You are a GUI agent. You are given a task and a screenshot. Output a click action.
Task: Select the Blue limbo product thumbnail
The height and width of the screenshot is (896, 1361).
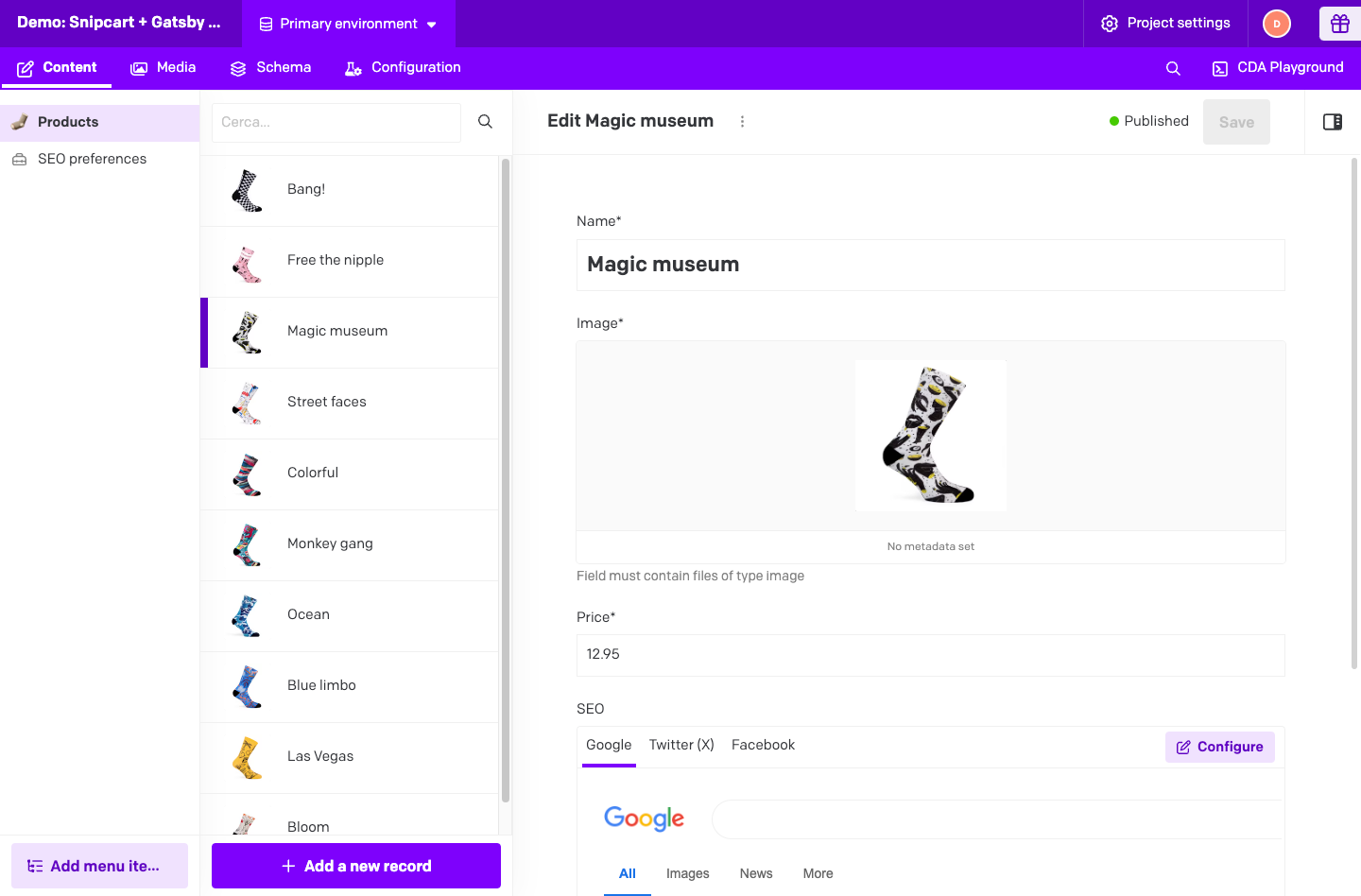[247, 686]
